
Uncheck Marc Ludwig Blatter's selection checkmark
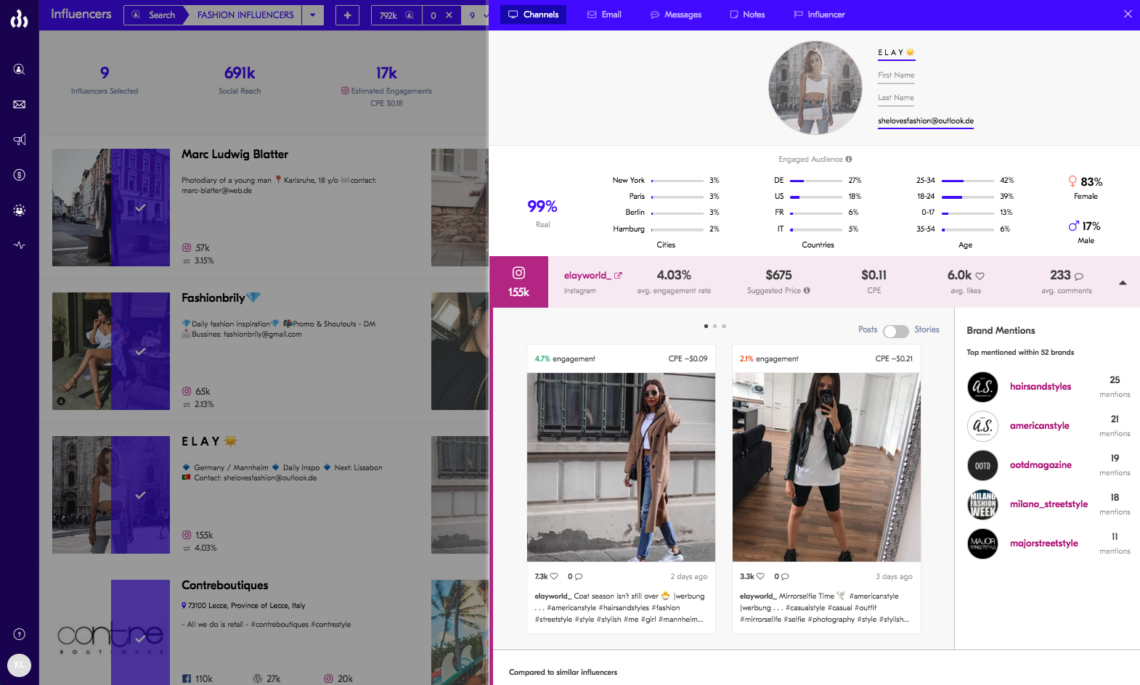coord(141,207)
